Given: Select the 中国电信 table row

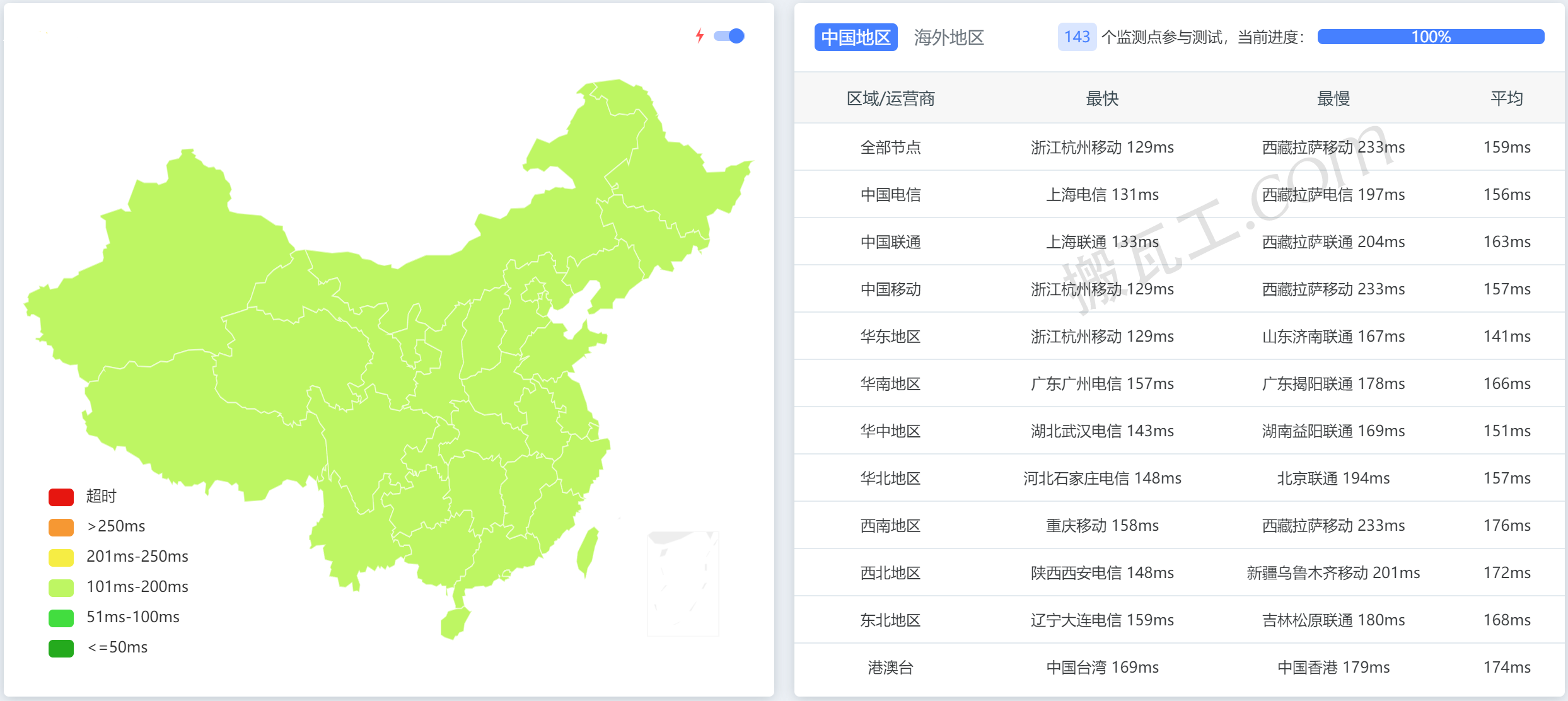Looking at the screenshot, I should [x=890, y=195].
